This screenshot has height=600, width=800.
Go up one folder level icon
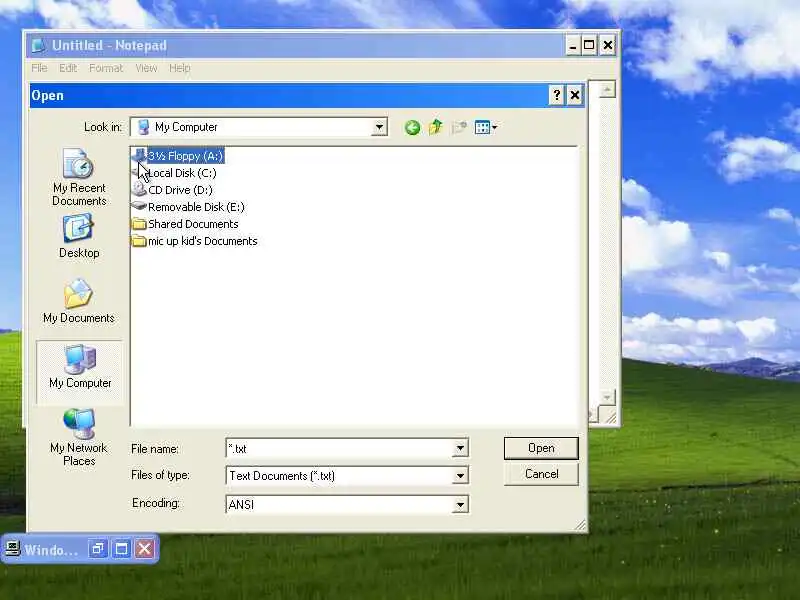tap(436, 127)
